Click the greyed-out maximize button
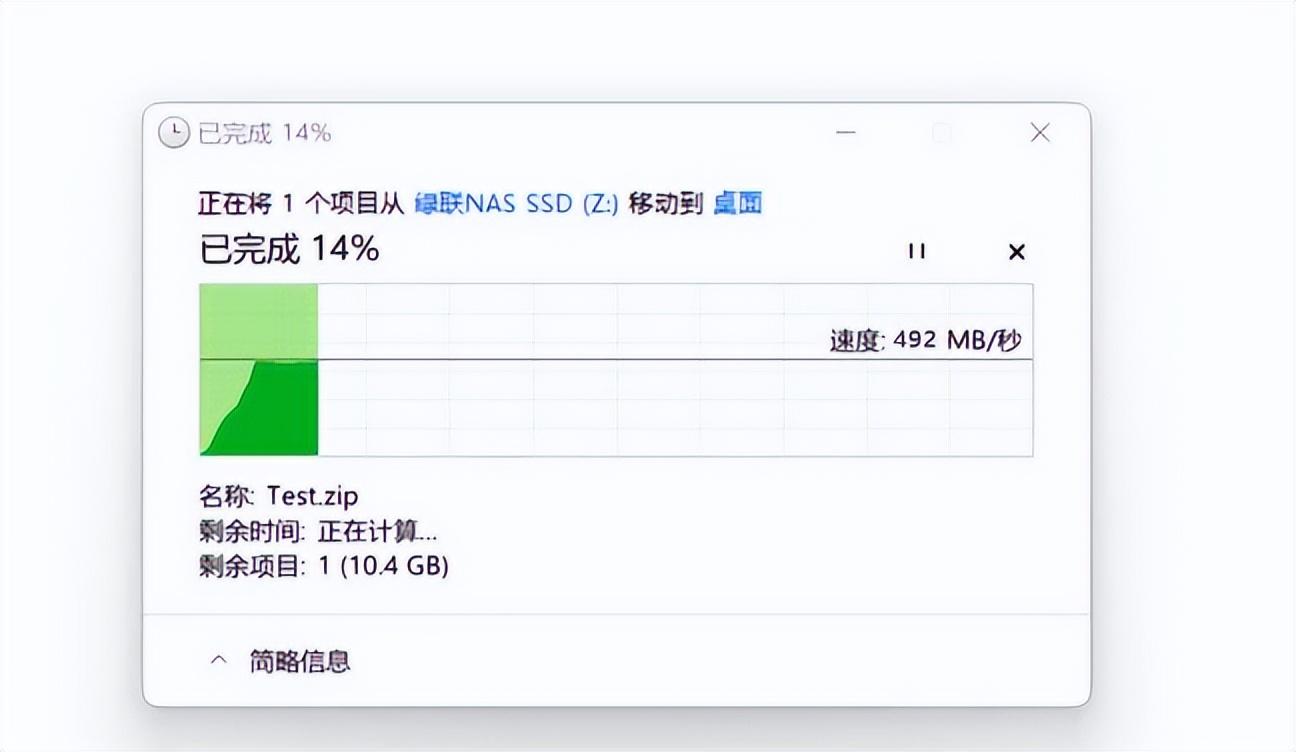 pos(942,133)
